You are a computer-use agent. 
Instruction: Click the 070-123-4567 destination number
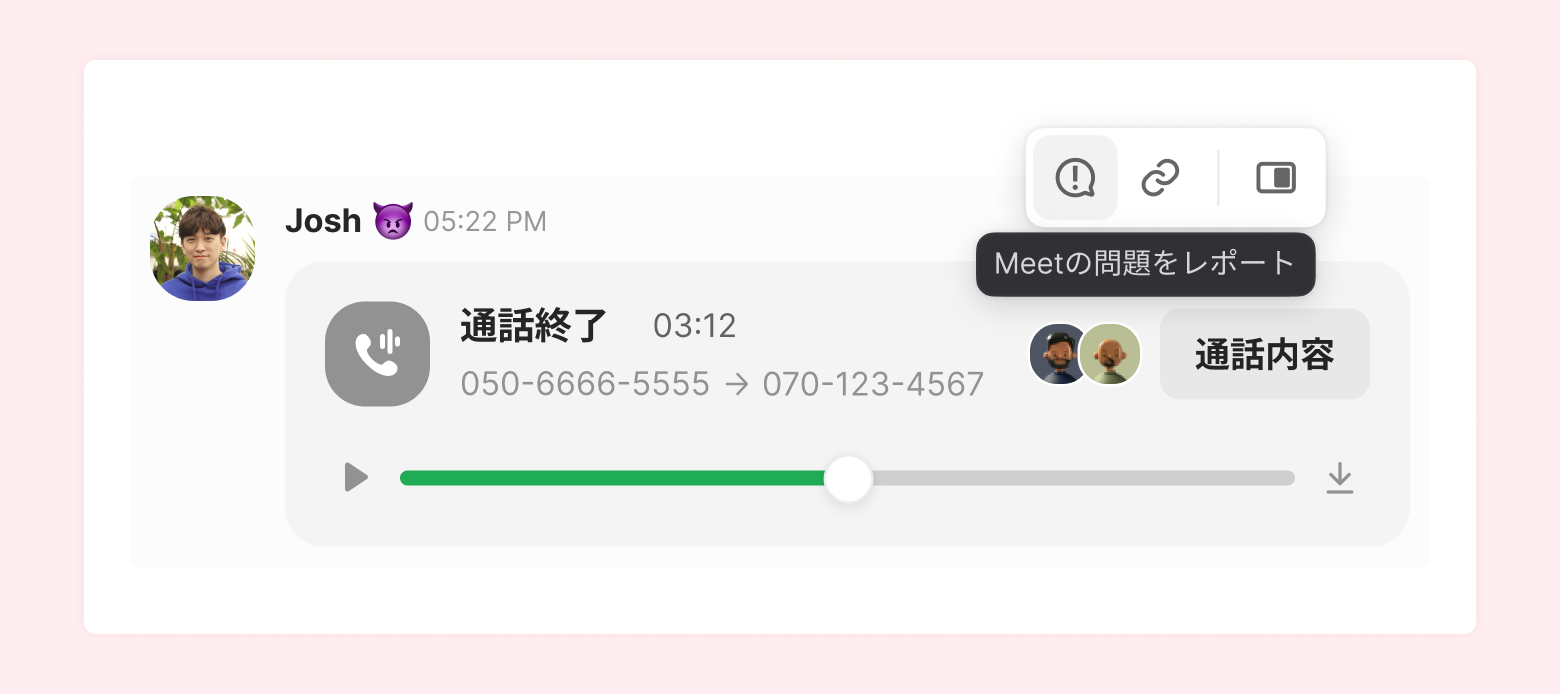point(873,384)
